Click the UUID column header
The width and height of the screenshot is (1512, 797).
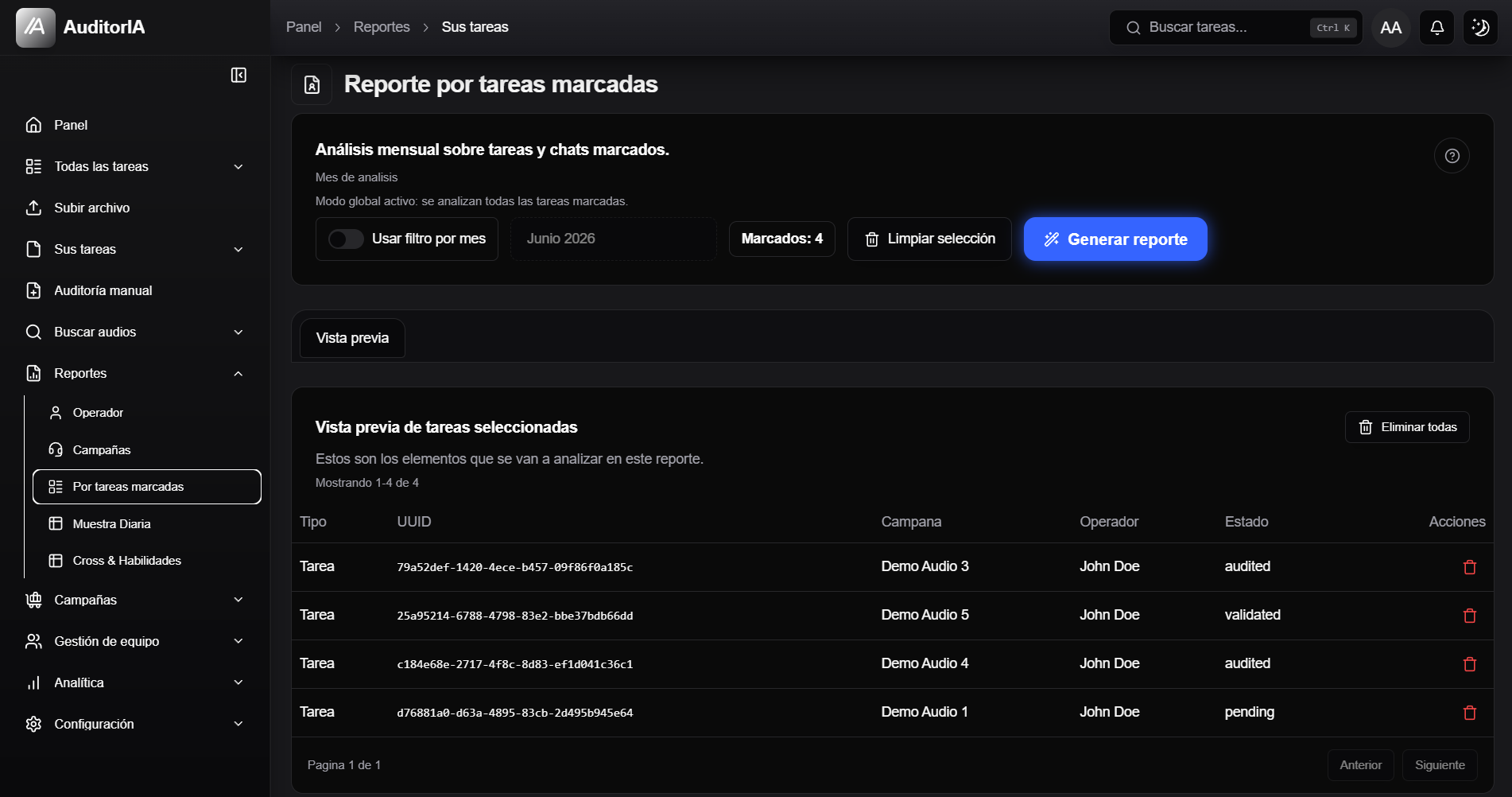(414, 522)
